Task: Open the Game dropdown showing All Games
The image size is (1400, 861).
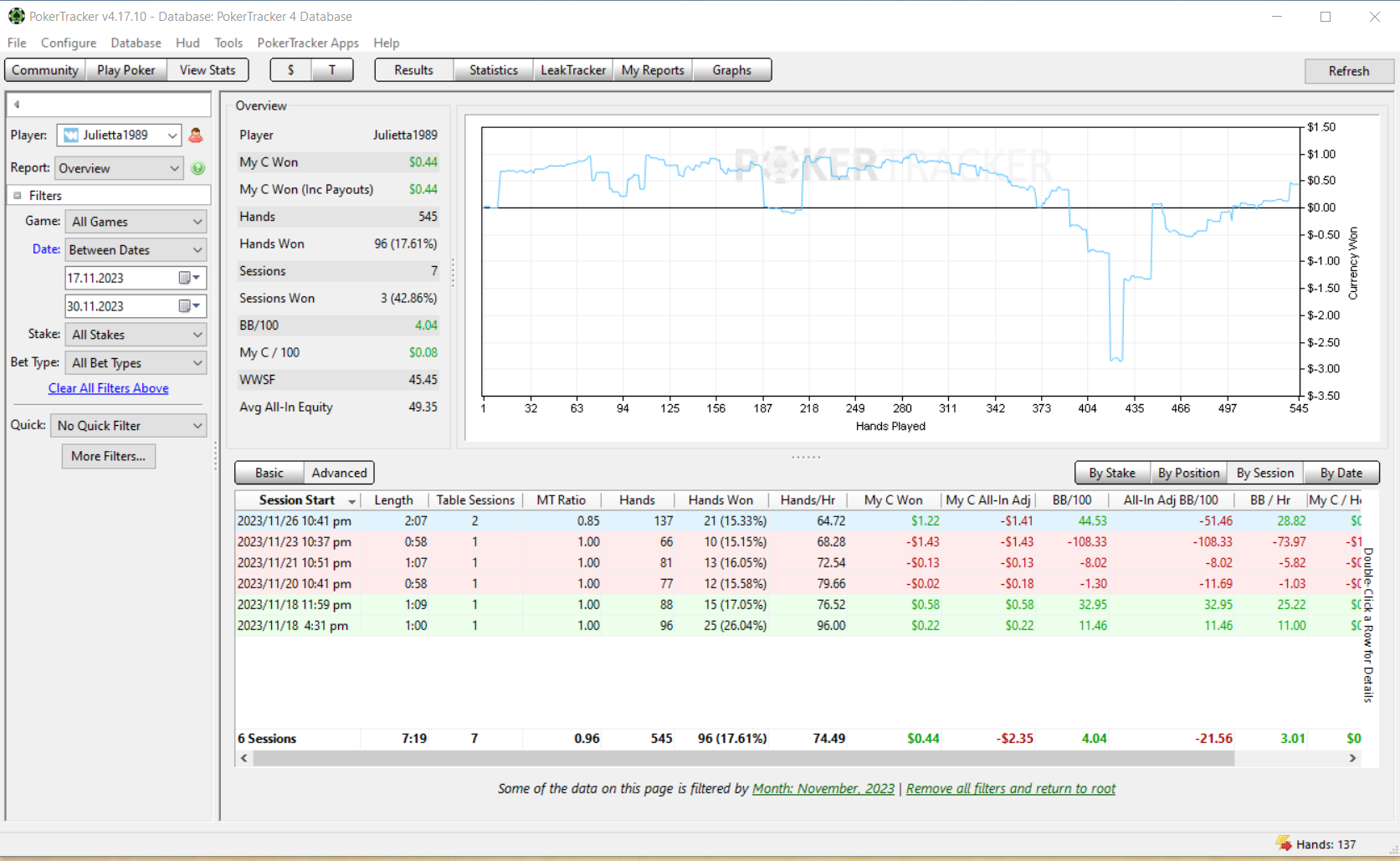Action: tap(136, 222)
